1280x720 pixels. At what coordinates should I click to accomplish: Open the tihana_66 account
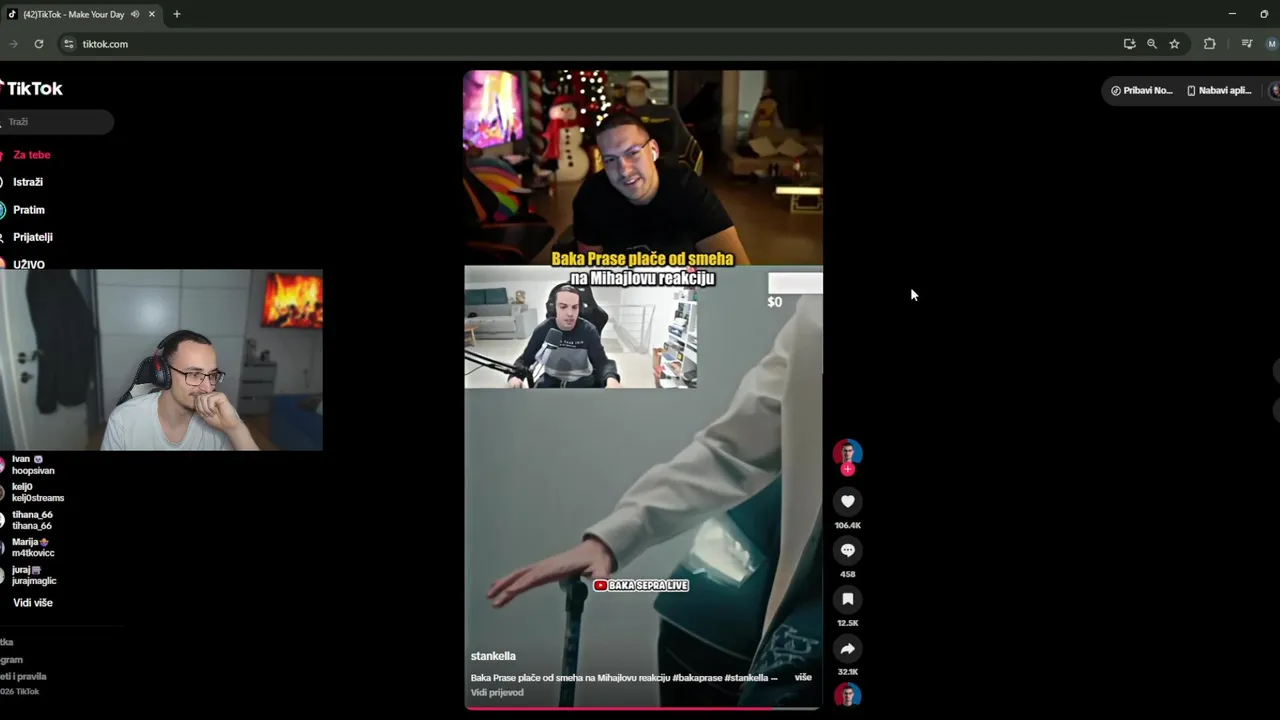[x=31, y=520]
